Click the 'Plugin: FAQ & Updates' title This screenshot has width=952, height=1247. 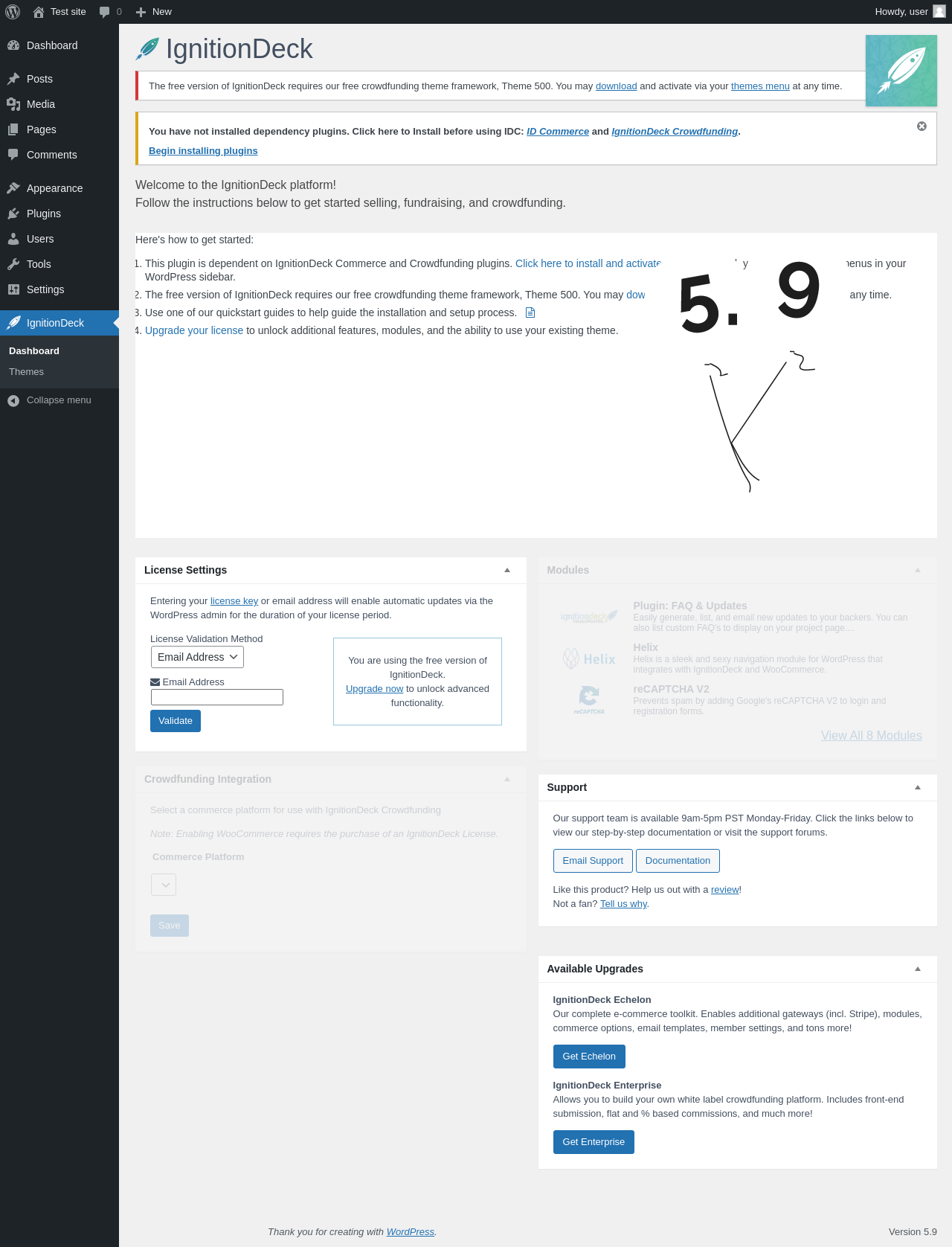coord(690,606)
